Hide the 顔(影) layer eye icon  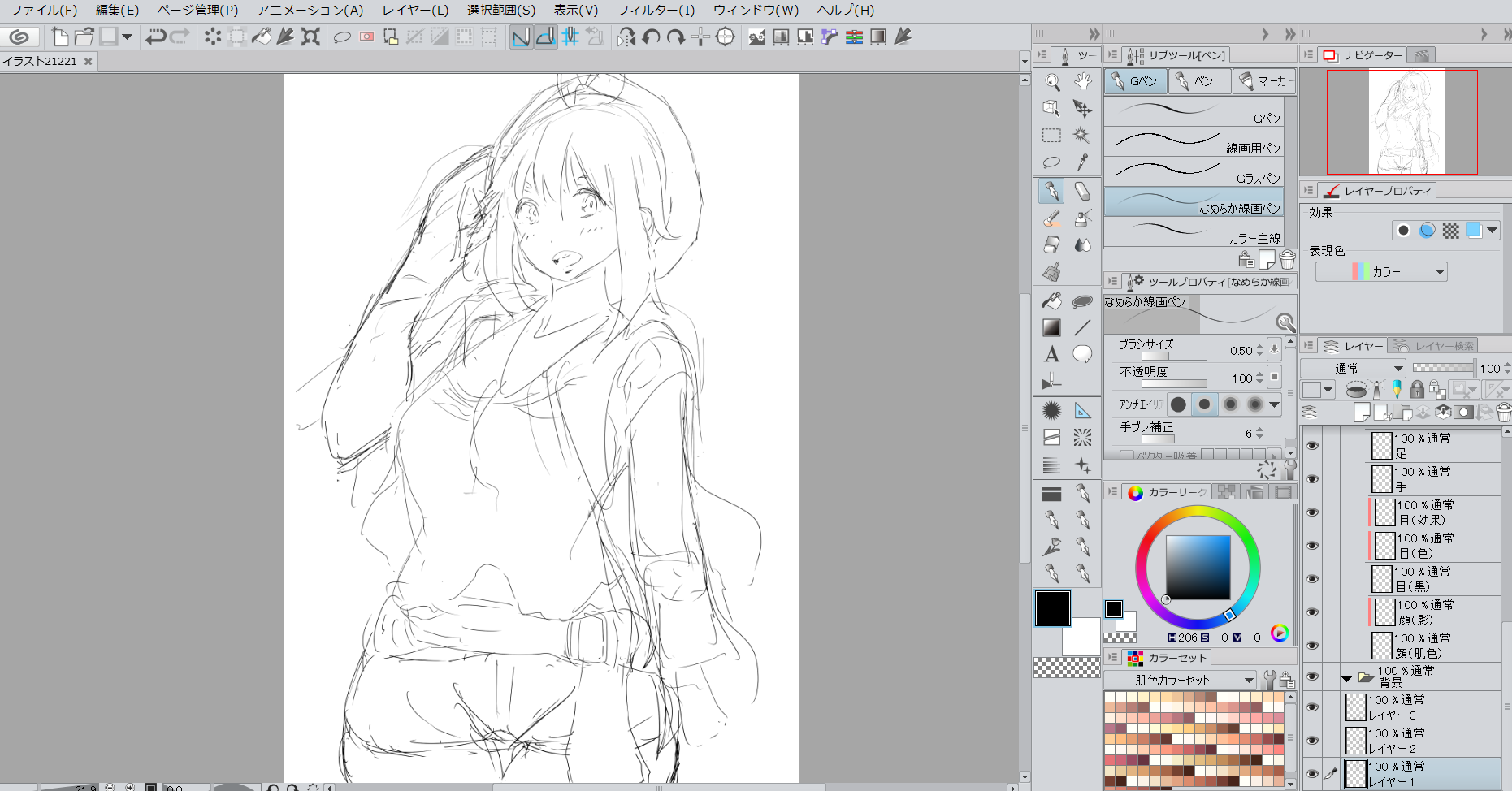click(1312, 612)
